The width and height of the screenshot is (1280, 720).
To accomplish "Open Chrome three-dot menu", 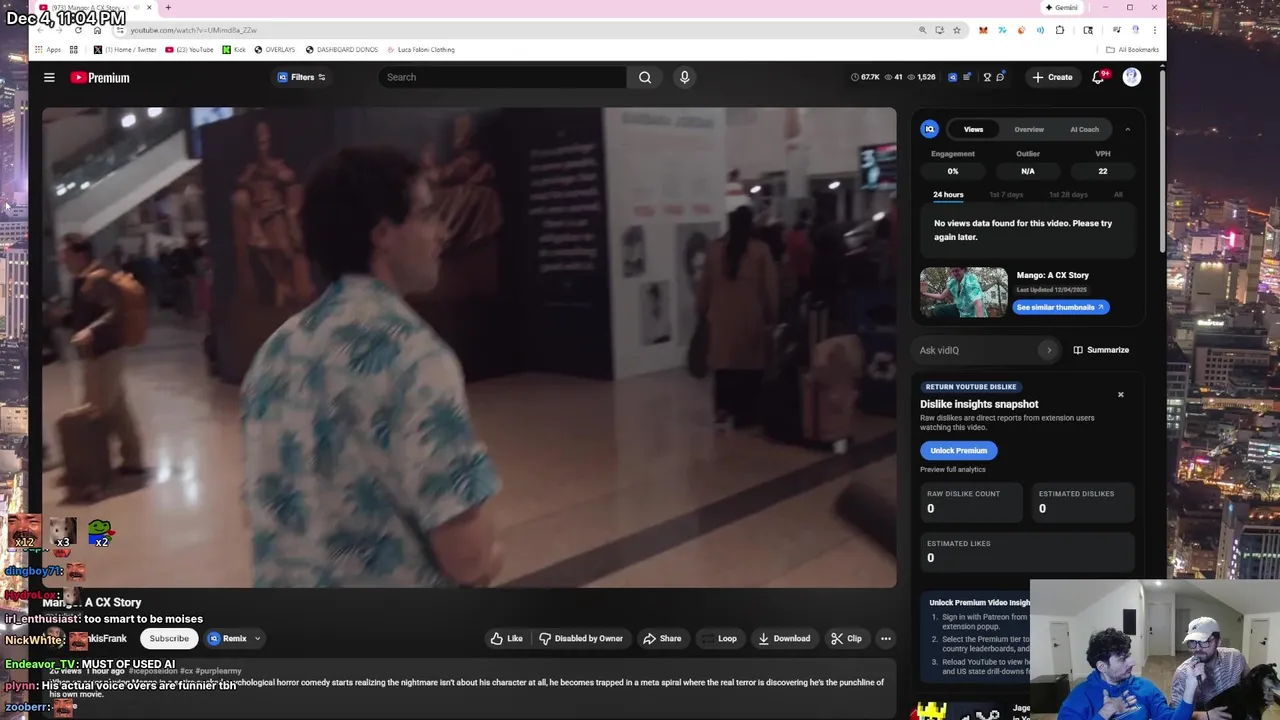I will 1155,30.
